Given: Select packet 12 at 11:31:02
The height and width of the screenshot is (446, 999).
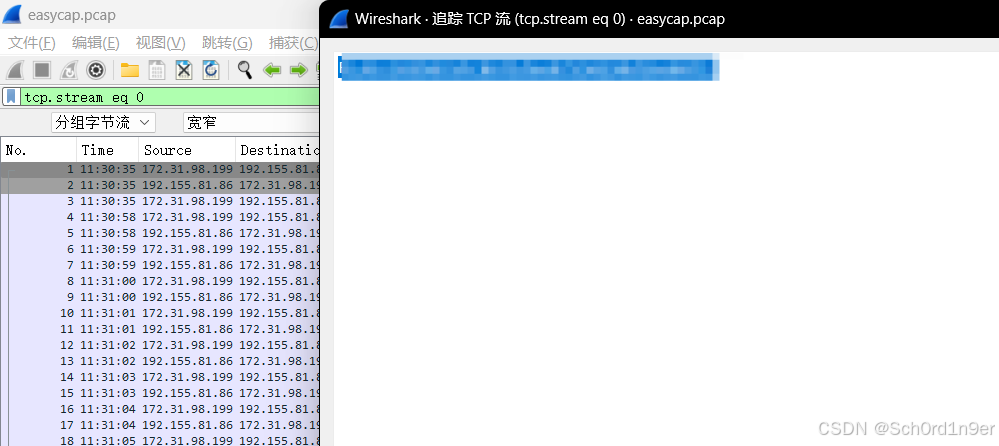Looking at the screenshot, I should [x=160, y=345].
